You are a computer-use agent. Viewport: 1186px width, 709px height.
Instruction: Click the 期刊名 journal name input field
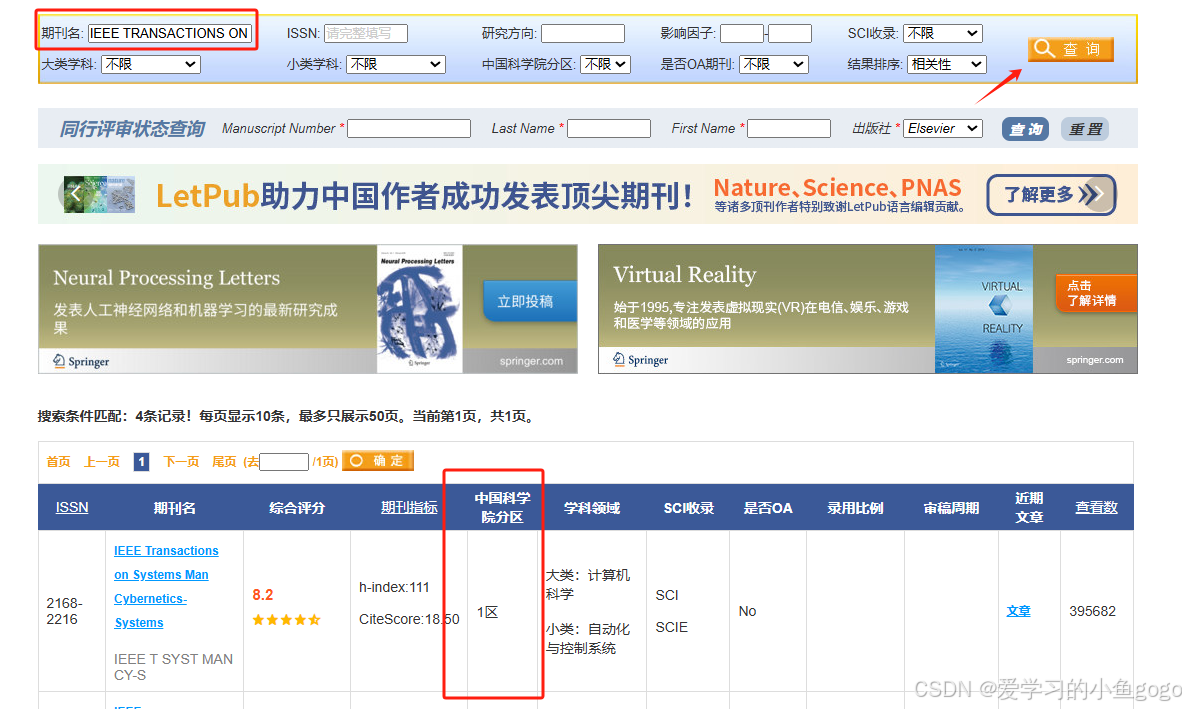169,33
